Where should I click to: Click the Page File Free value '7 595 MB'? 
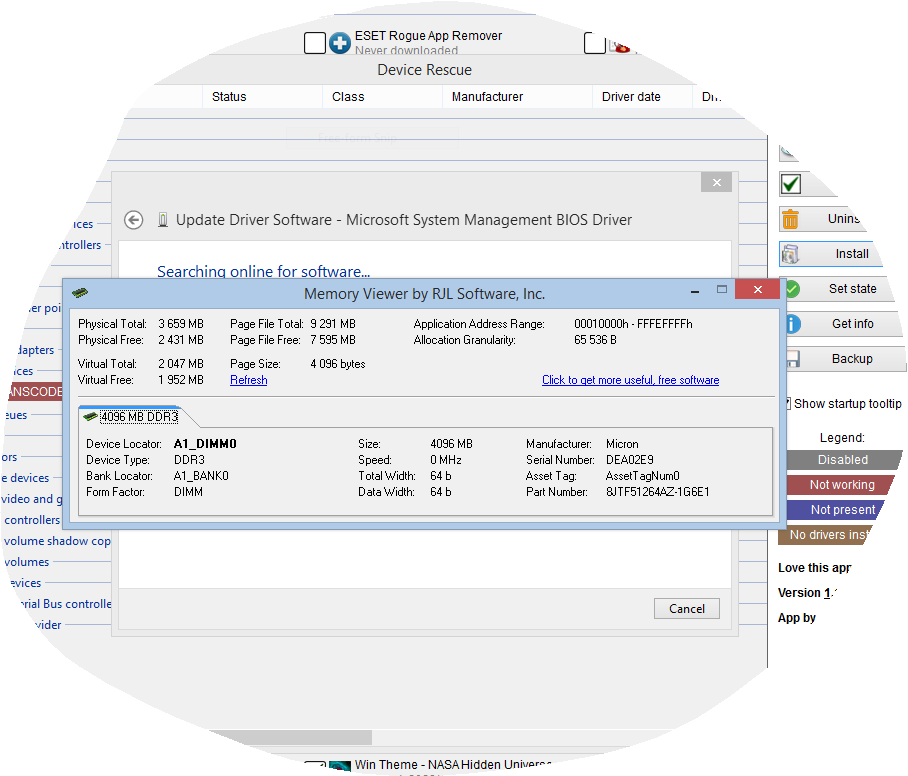[x=333, y=340]
